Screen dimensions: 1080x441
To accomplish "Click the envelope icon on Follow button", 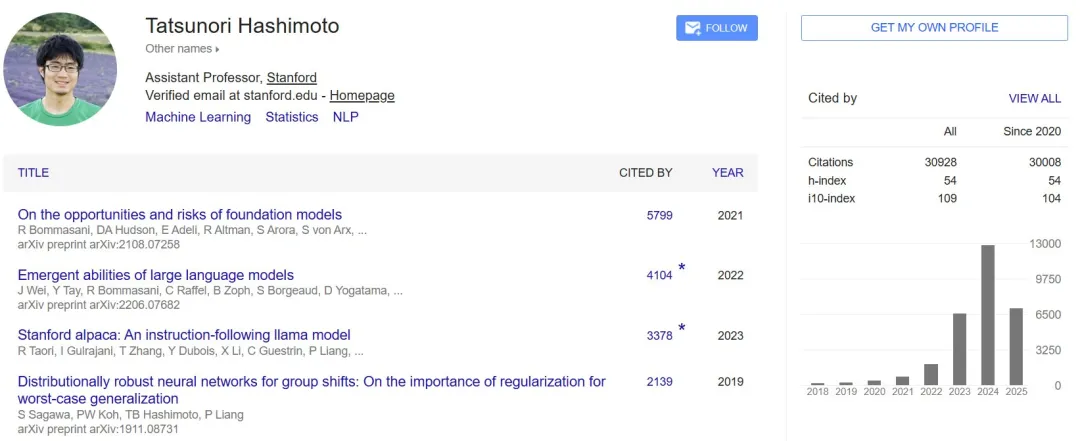I will [693, 28].
